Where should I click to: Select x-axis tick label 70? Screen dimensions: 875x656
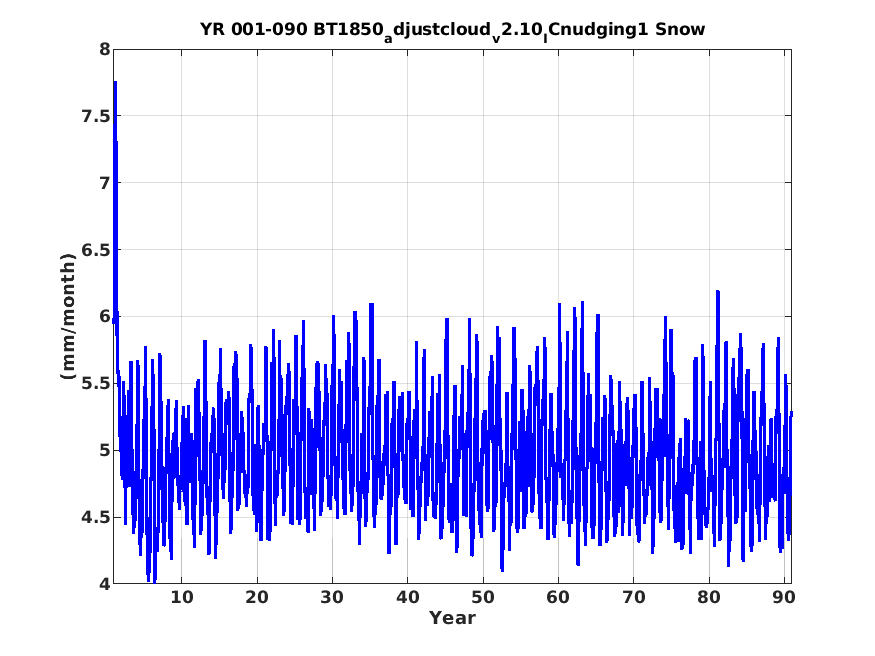[x=633, y=597]
